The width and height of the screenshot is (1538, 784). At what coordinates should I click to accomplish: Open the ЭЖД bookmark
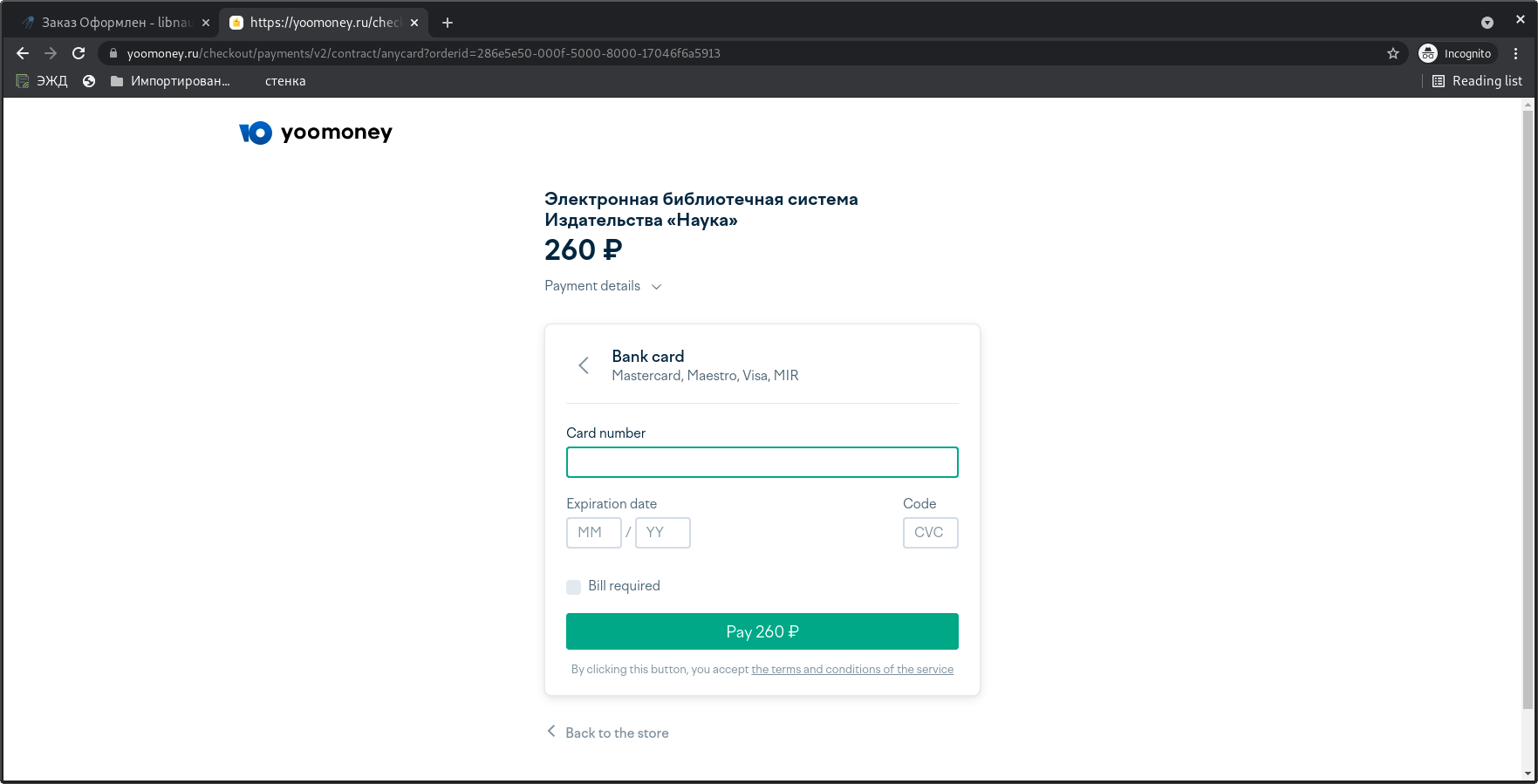42,81
